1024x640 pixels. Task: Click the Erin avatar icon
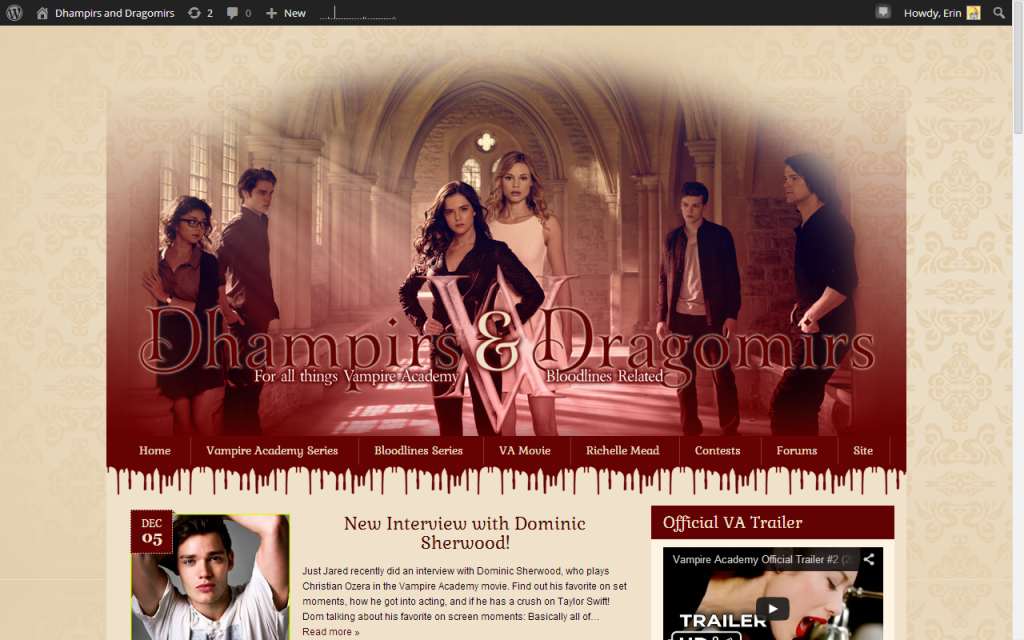coord(974,13)
